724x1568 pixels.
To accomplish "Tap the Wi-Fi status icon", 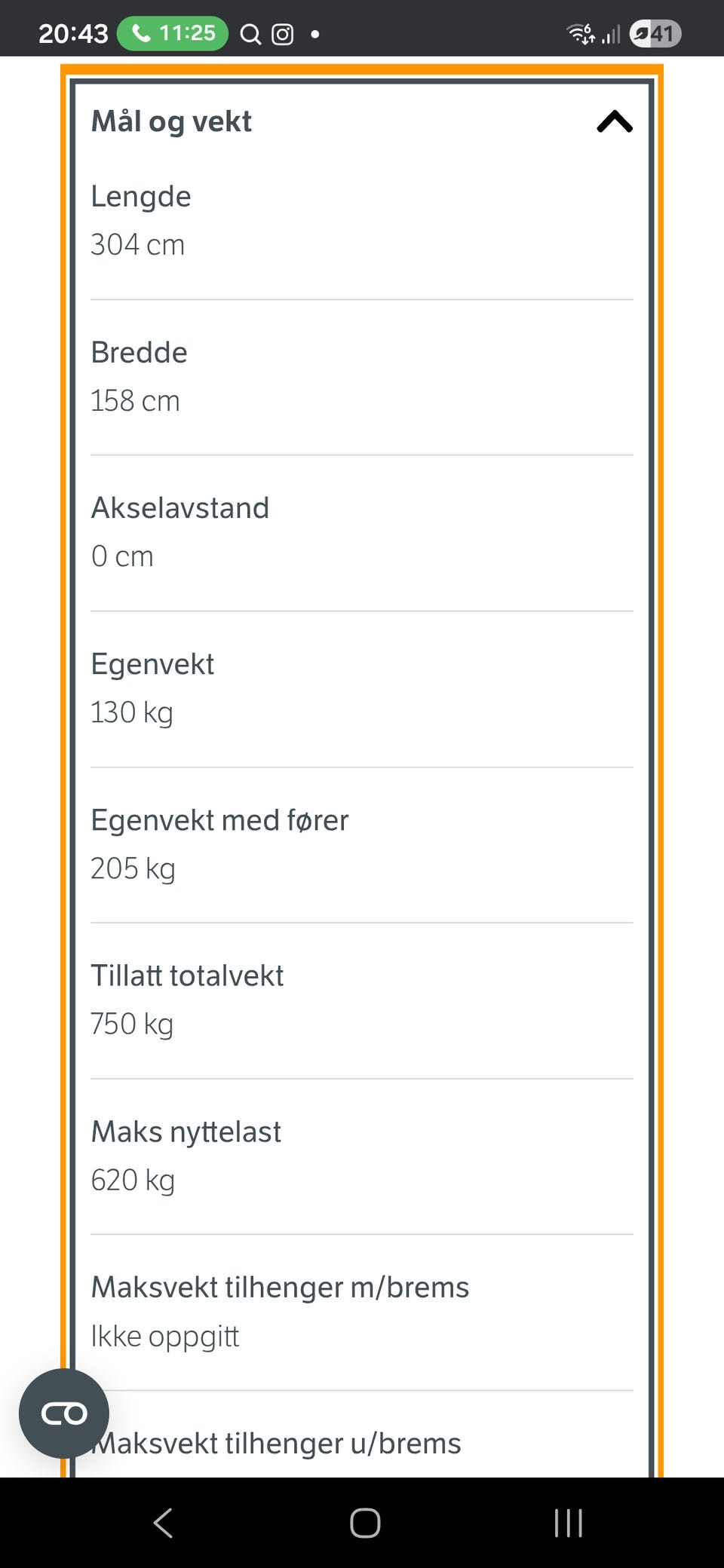I will click(581, 33).
